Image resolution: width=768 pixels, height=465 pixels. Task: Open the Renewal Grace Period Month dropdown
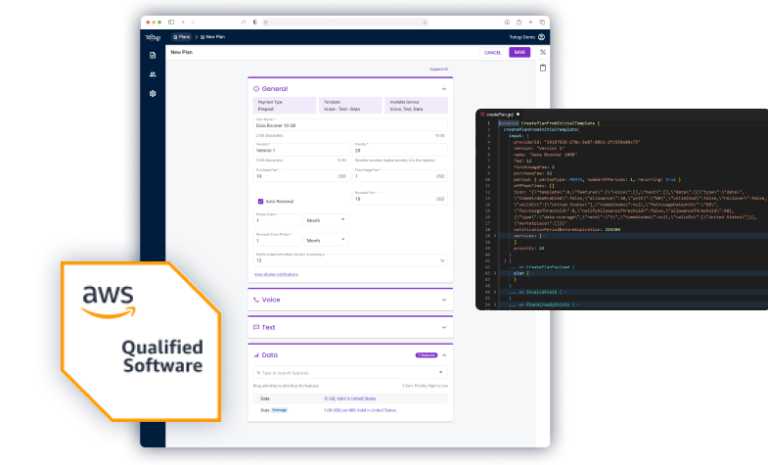click(x=327, y=240)
